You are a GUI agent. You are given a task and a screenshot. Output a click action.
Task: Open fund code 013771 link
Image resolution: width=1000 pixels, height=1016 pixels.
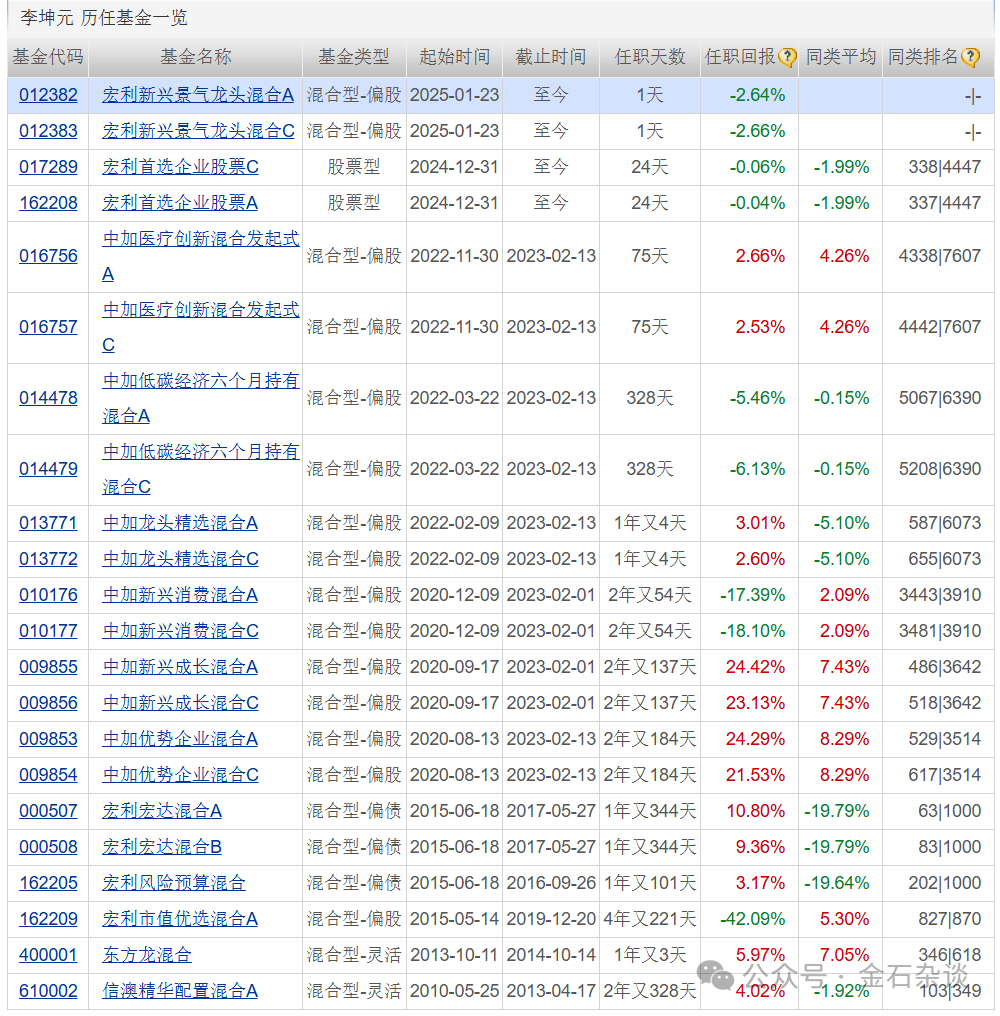click(x=49, y=523)
